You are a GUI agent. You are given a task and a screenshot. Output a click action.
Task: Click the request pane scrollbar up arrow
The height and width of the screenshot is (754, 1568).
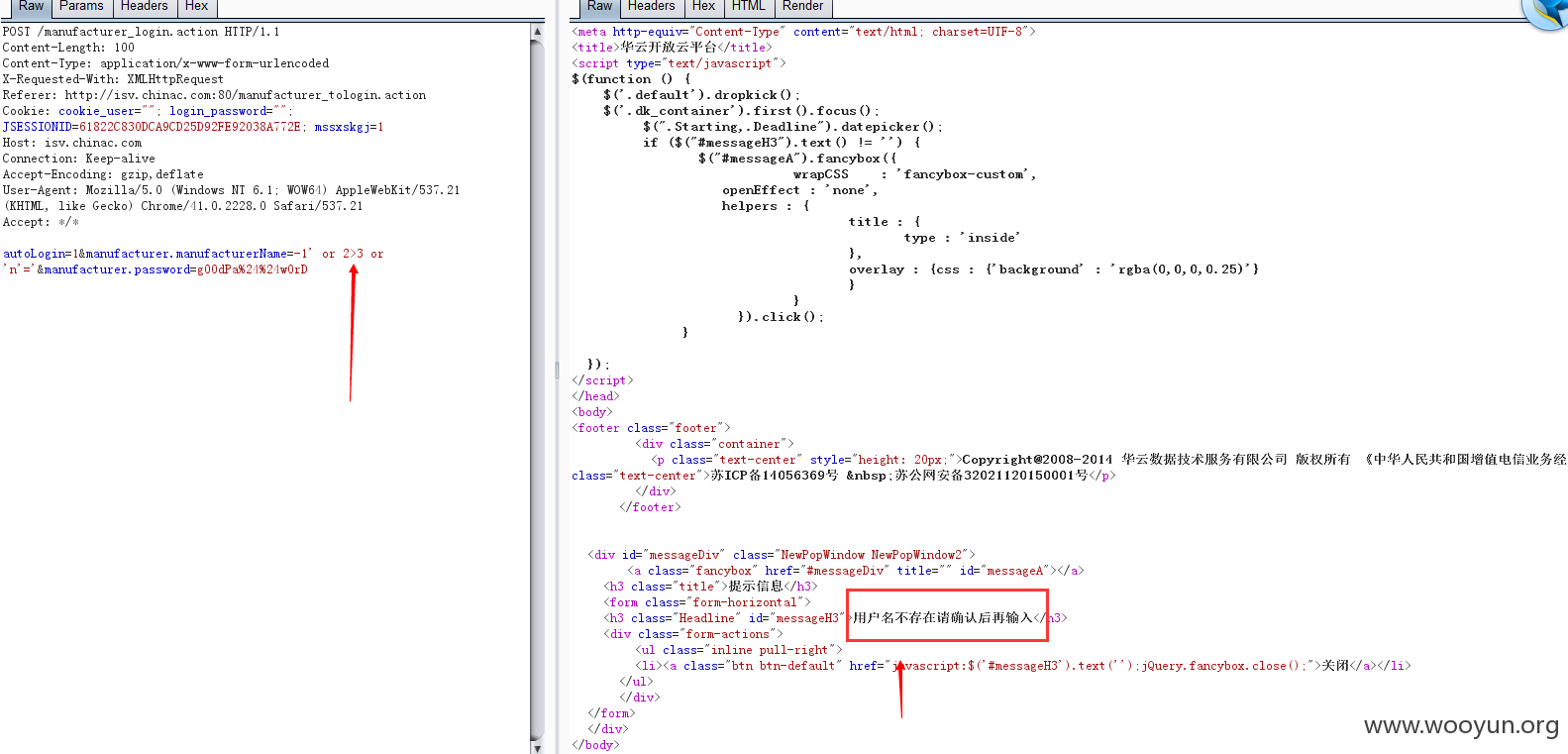(x=537, y=31)
